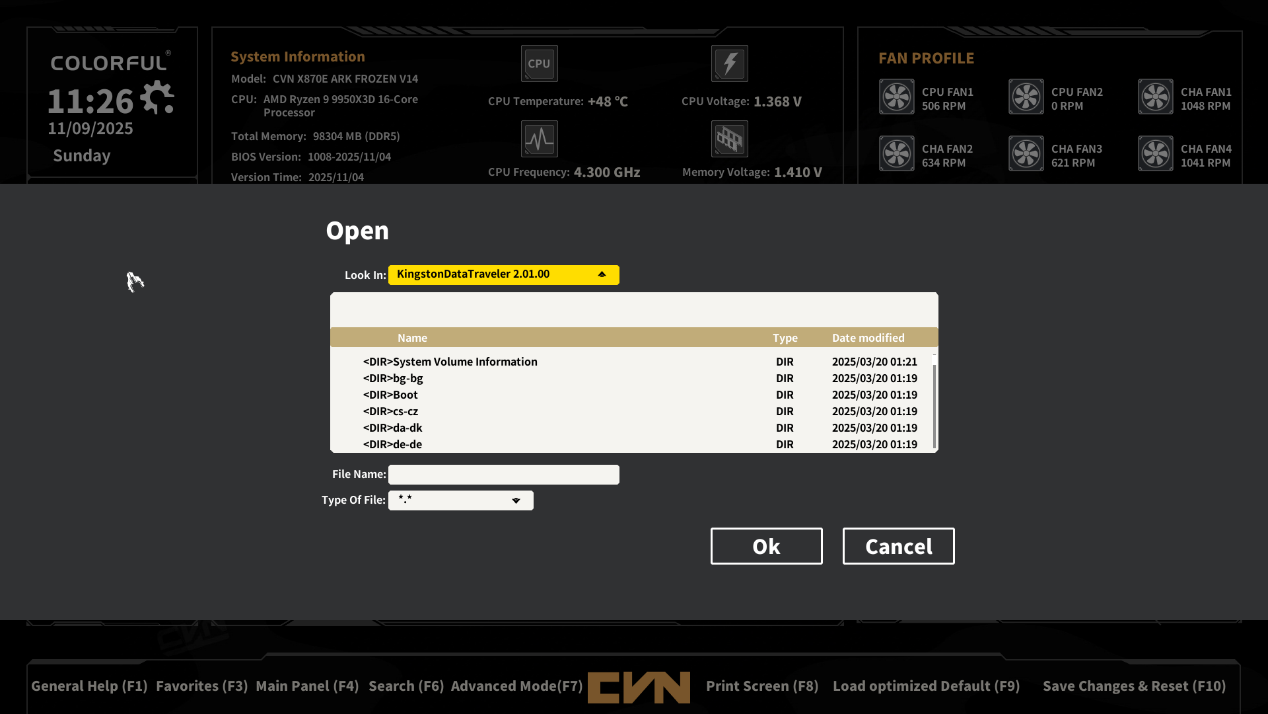
Task: Select the CHA FAN3 fan icon
Action: click(1026, 155)
